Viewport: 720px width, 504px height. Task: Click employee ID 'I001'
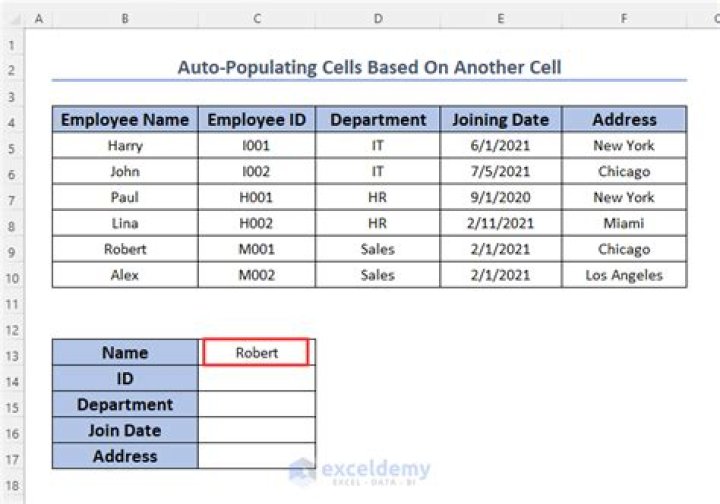[x=257, y=146]
